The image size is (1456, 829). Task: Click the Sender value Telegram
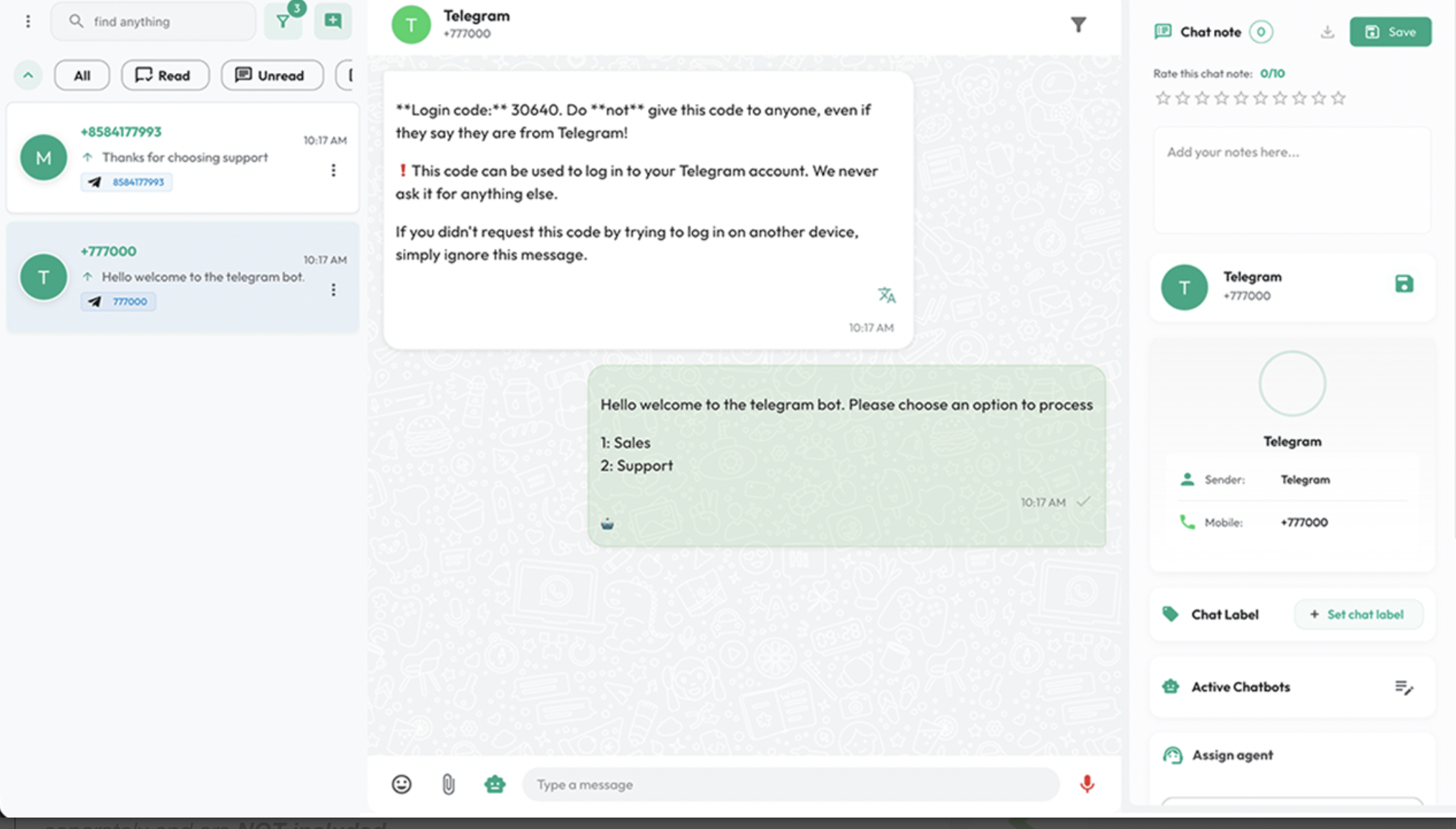pos(1305,480)
